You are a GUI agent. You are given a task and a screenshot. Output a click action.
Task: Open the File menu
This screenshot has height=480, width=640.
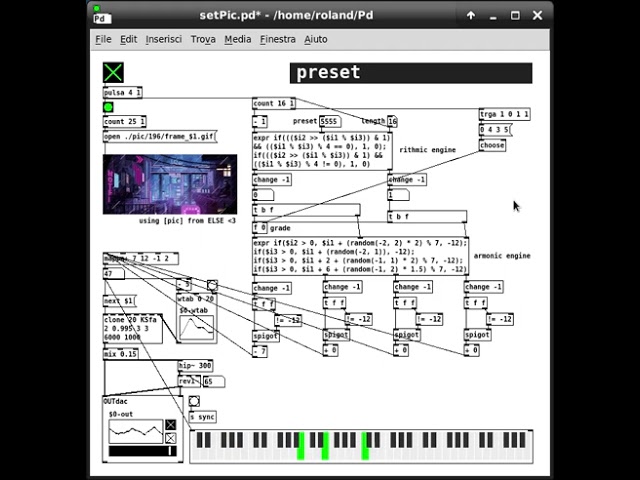point(103,39)
